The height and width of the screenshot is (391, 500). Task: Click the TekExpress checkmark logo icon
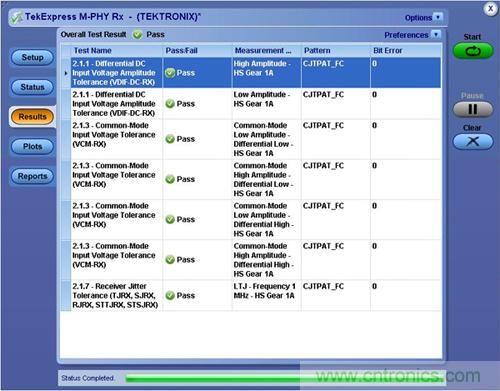point(16,17)
